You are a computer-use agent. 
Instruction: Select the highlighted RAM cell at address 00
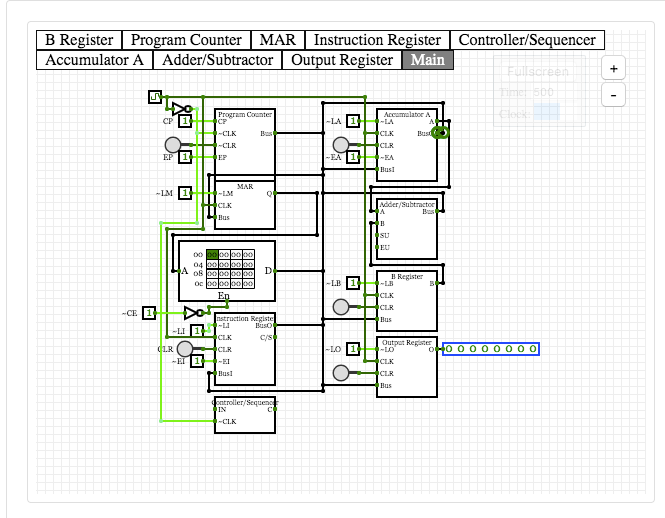[x=212, y=255]
